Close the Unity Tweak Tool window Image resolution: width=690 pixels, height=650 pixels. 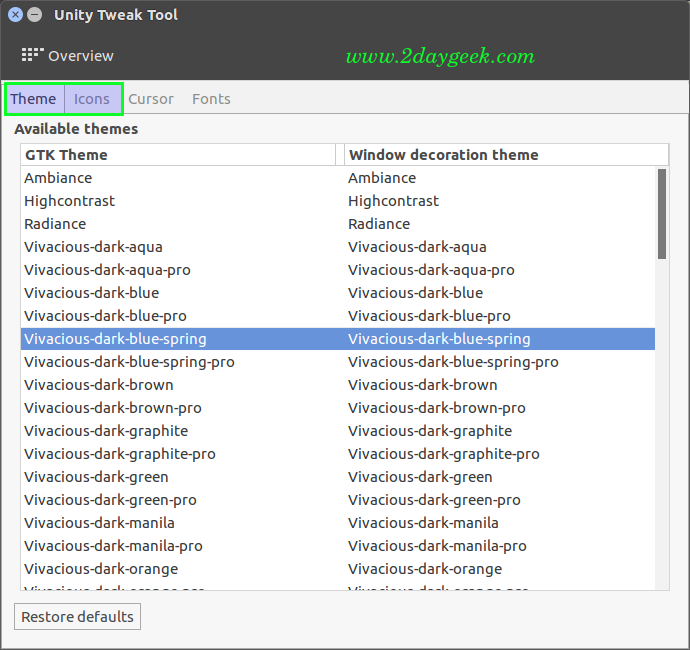pos(15,15)
